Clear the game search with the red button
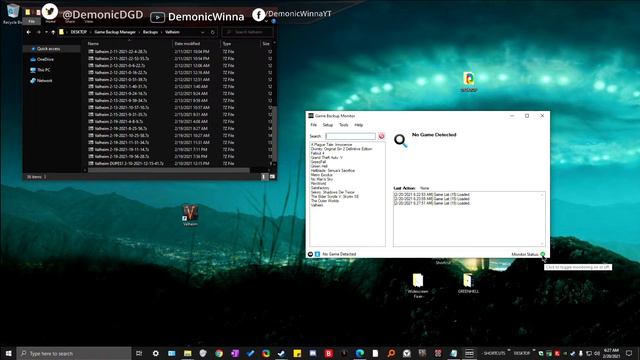The image size is (640, 360). point(381,136)
